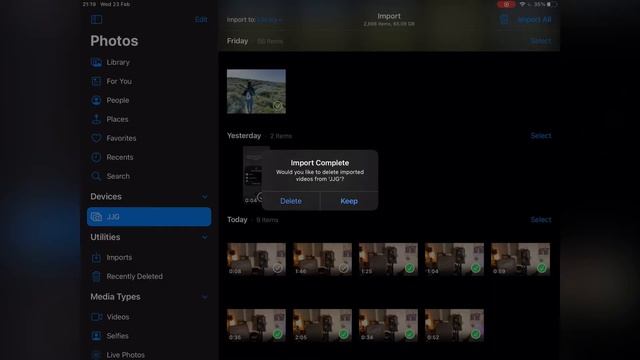Click Select for the Friday group
Viewport: 640px width, 360px height.
click(541, 41)
